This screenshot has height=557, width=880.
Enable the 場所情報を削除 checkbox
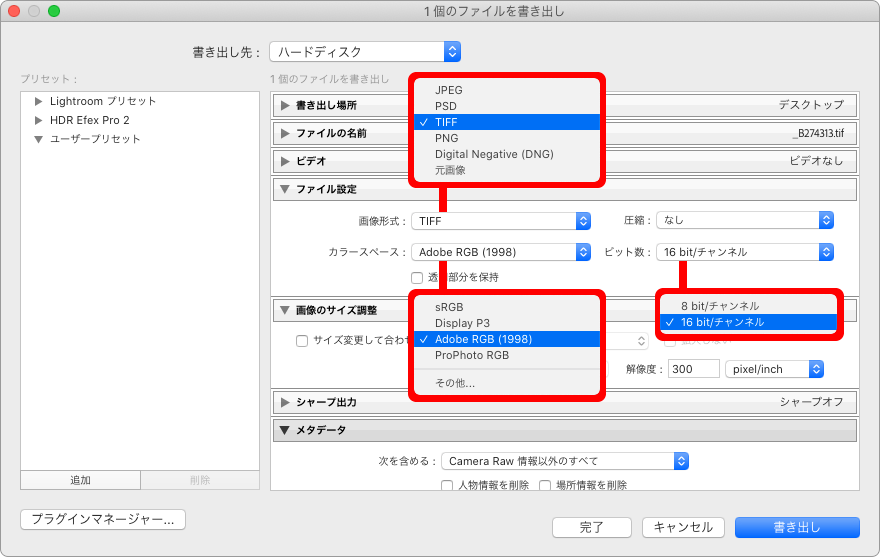[545, 486]
